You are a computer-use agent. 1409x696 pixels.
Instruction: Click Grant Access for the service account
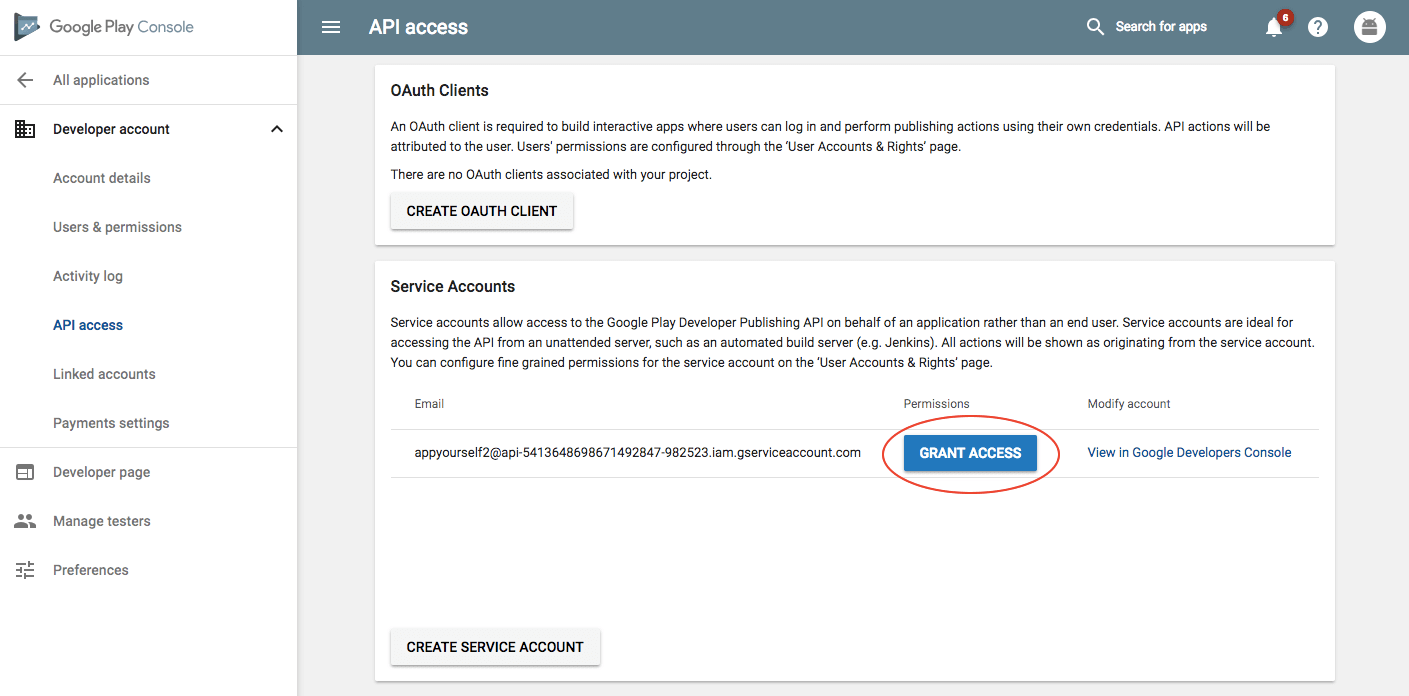click(x=970, y=453)
